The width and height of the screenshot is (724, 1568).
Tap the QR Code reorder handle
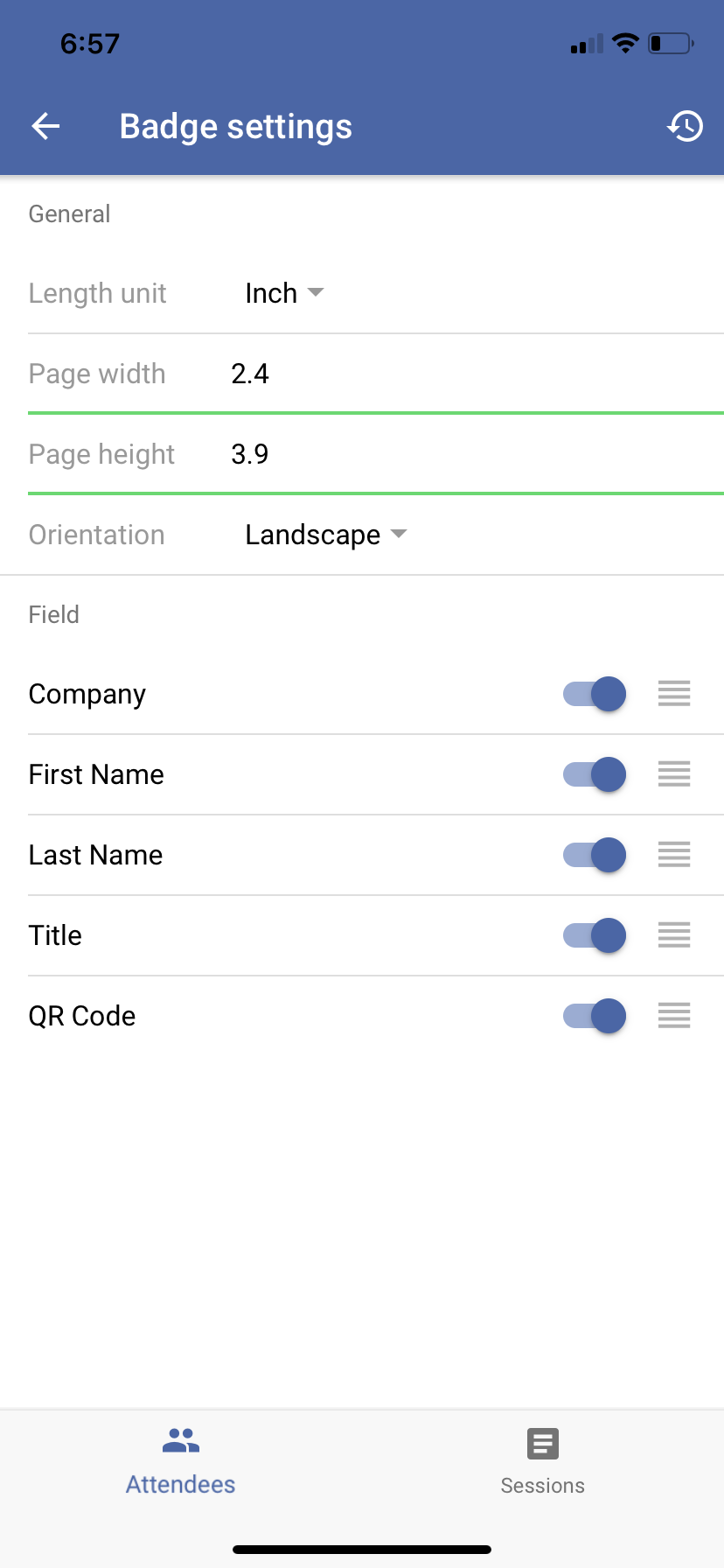tap(674, 1016)
